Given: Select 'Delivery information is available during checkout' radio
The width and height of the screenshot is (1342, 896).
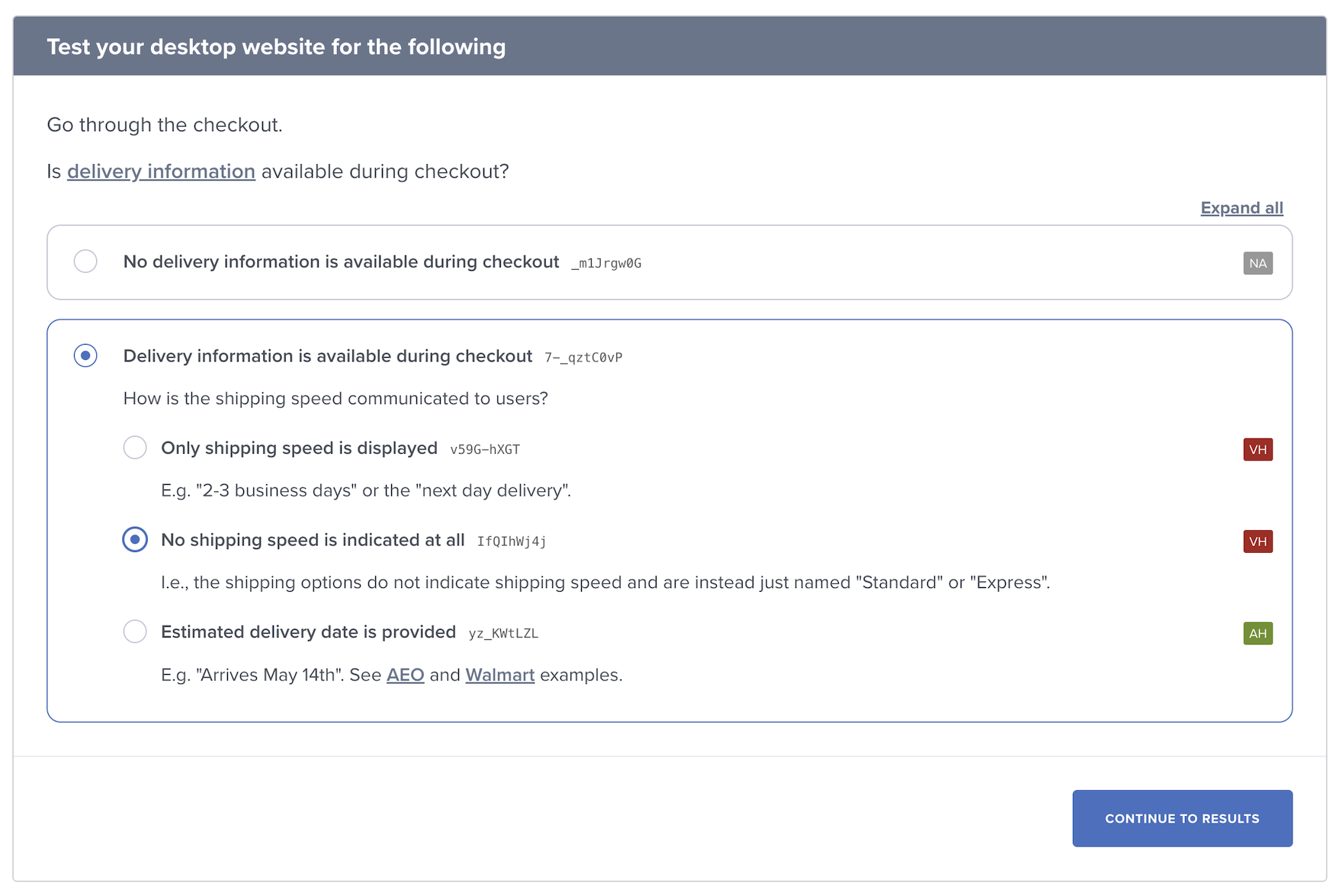Looking at the screenshot, I should 85,356.
